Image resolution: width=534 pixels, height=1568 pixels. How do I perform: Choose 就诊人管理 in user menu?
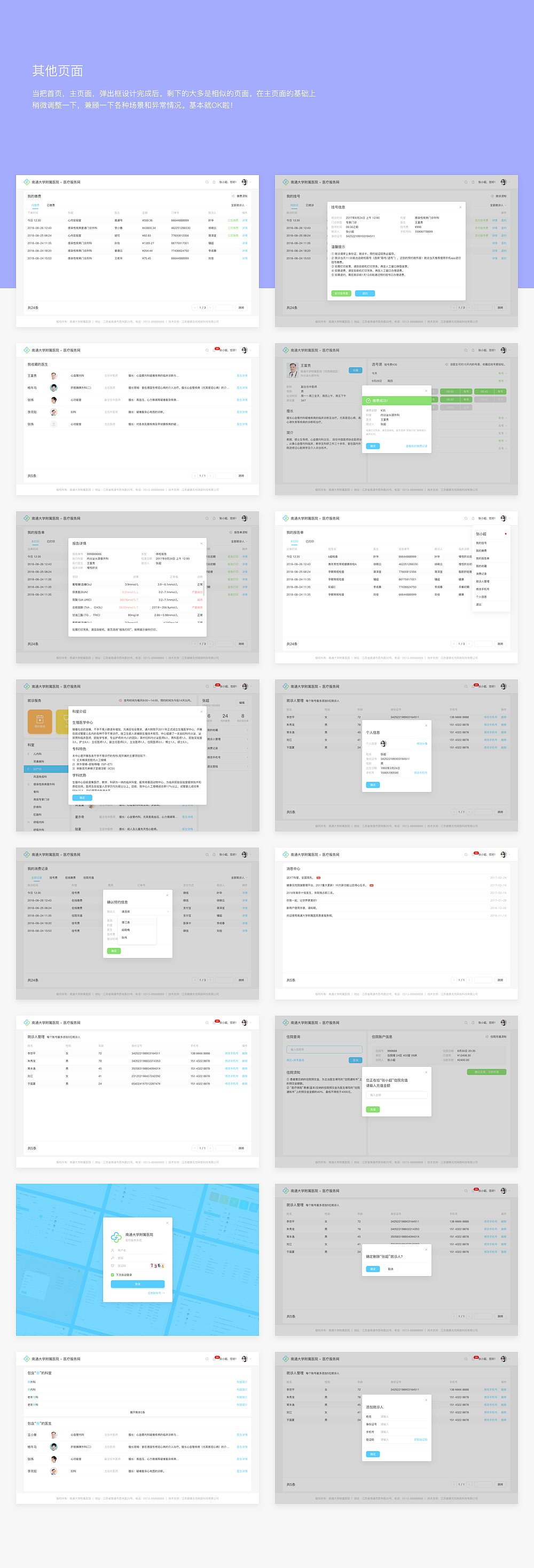pyautogui.click(x=483, y=581)
